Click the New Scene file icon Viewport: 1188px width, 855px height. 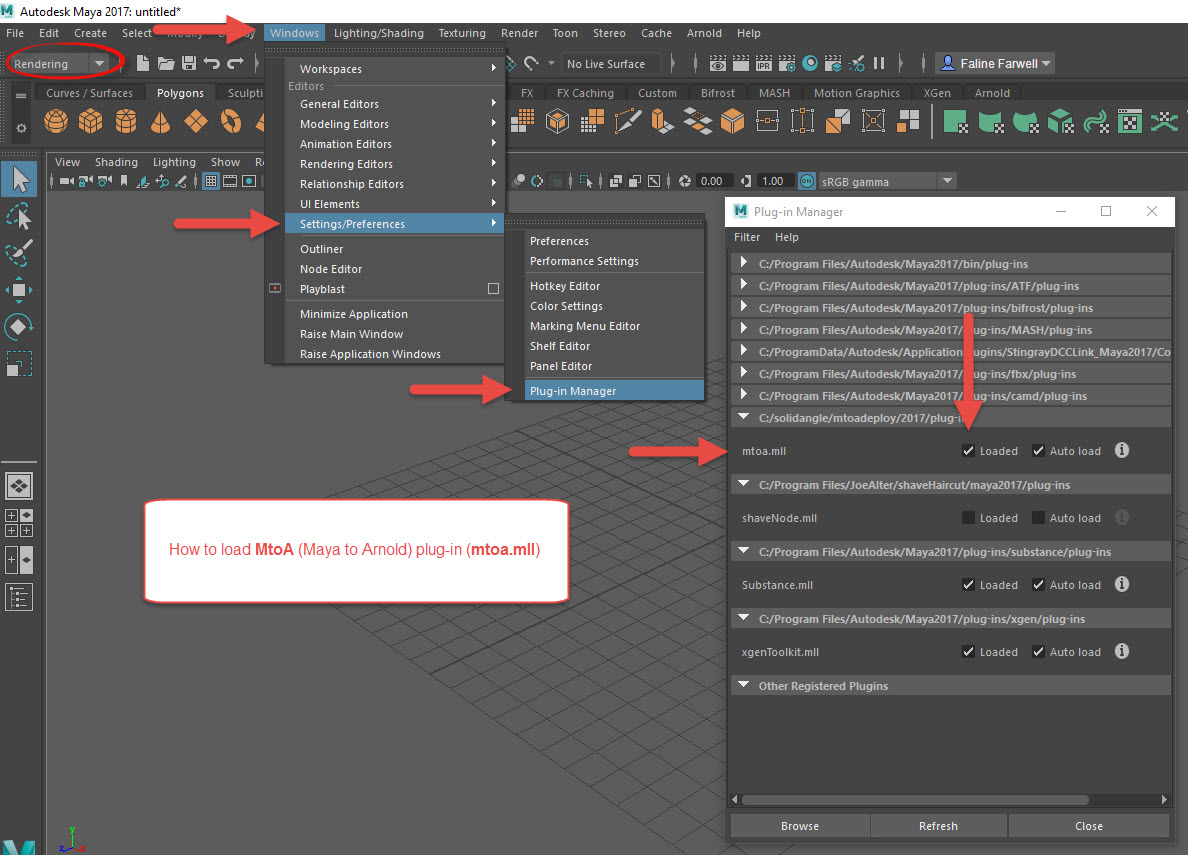click(x=142, y=64)
